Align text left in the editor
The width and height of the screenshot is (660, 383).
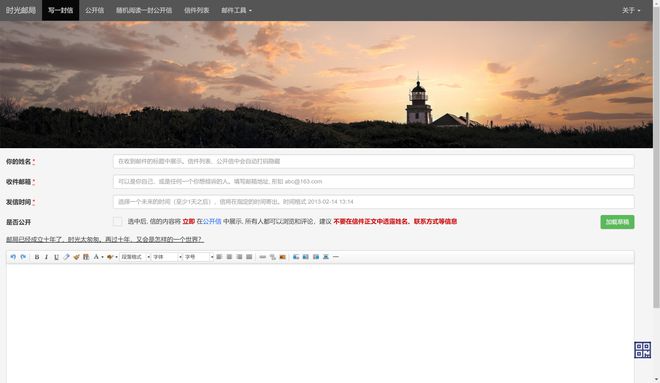(219, 257)
